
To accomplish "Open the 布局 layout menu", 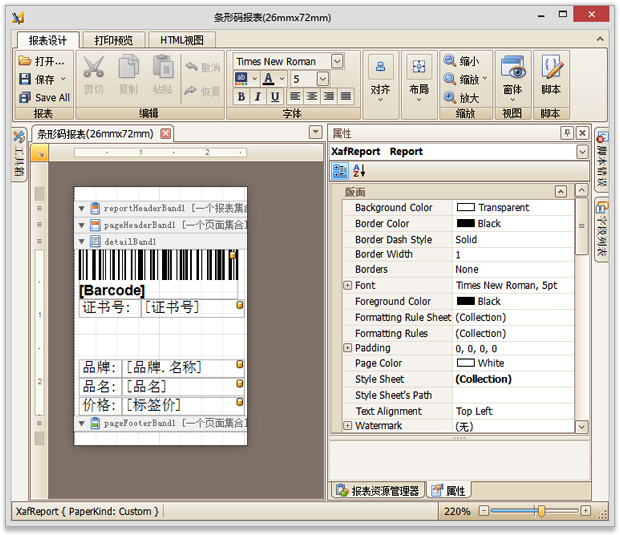I will coord(419,80).
